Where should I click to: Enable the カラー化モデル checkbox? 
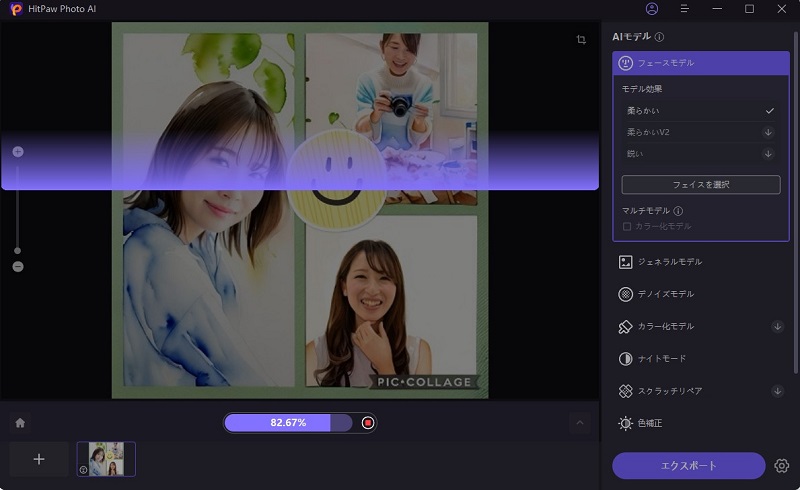click(x=627, y=226)
